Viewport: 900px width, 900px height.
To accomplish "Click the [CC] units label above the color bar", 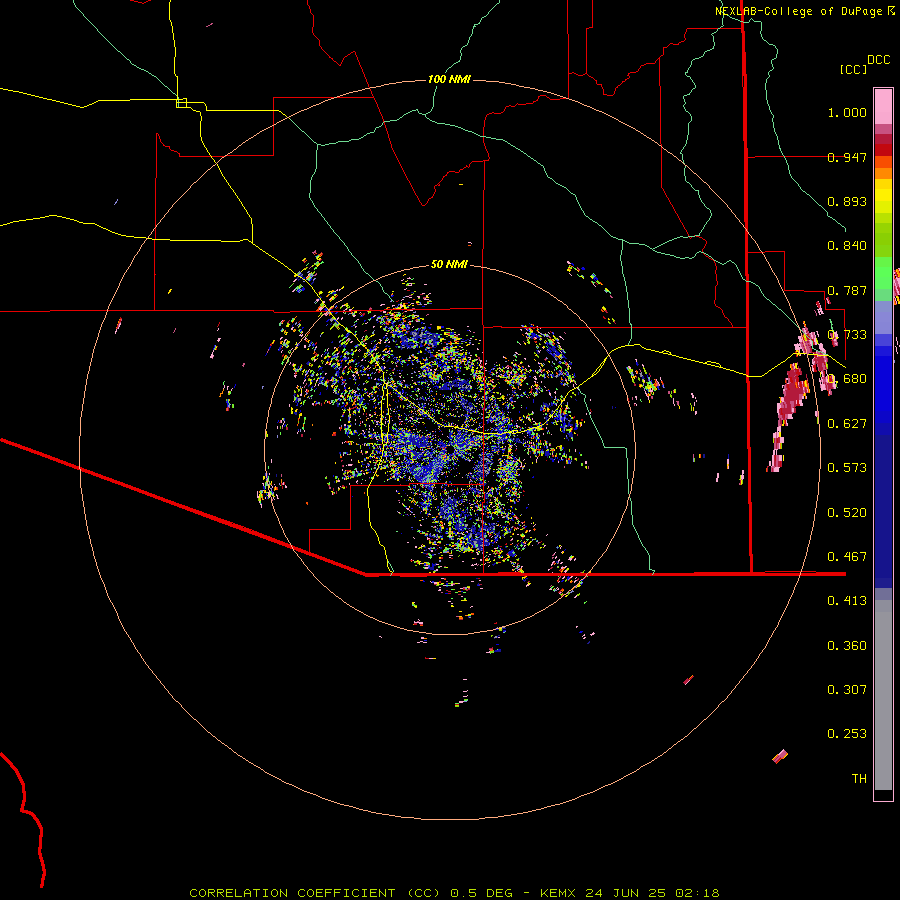I will point(854,69).
